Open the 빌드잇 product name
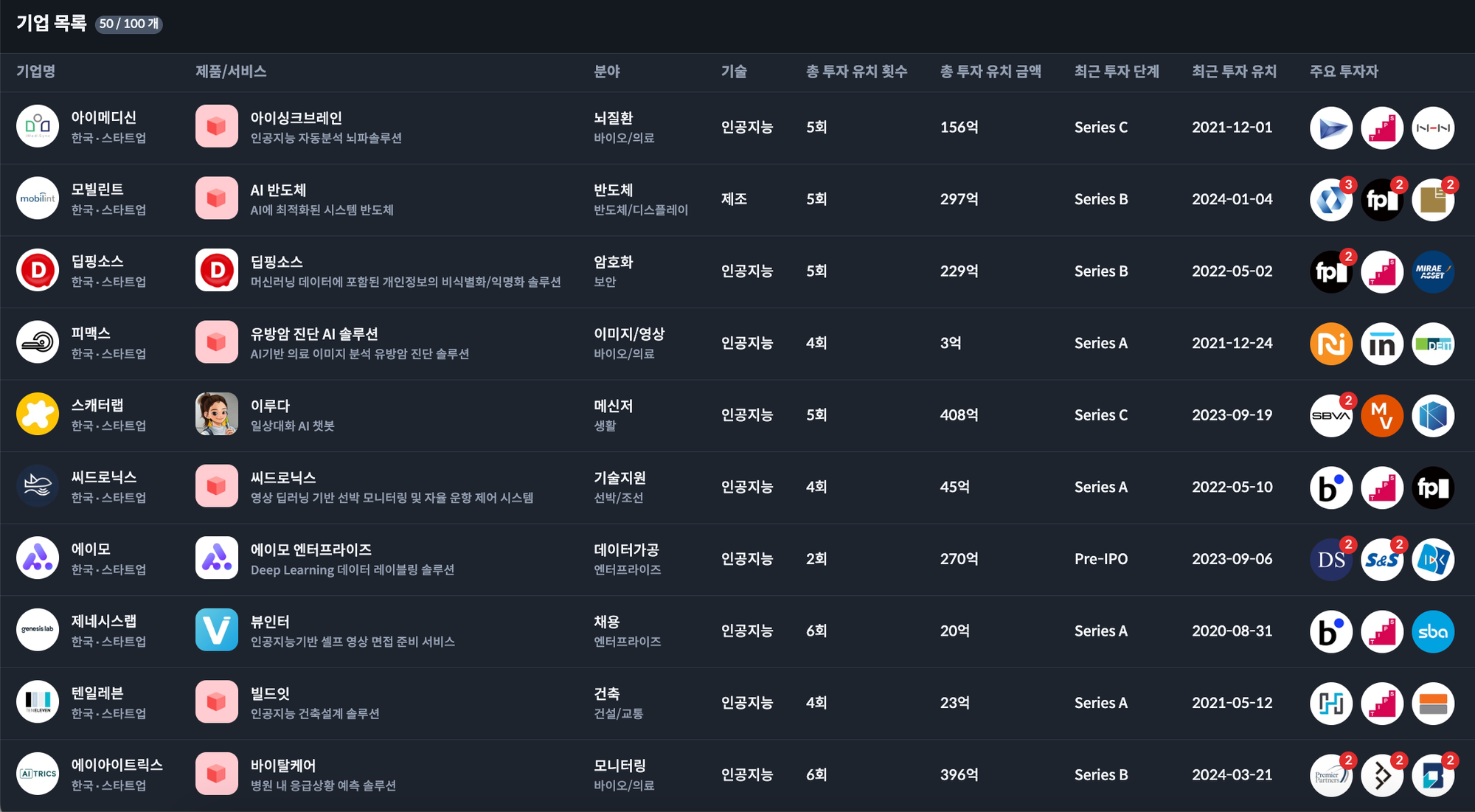1475x812 pixels. point(270,693)
